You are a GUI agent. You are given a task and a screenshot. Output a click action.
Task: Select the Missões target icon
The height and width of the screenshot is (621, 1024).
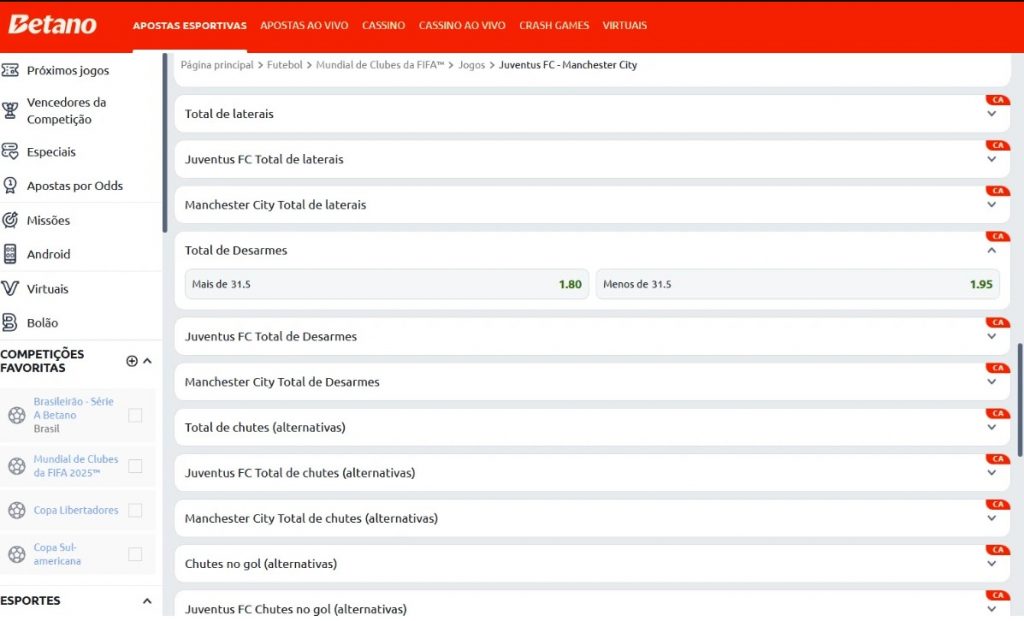(10, 220)
